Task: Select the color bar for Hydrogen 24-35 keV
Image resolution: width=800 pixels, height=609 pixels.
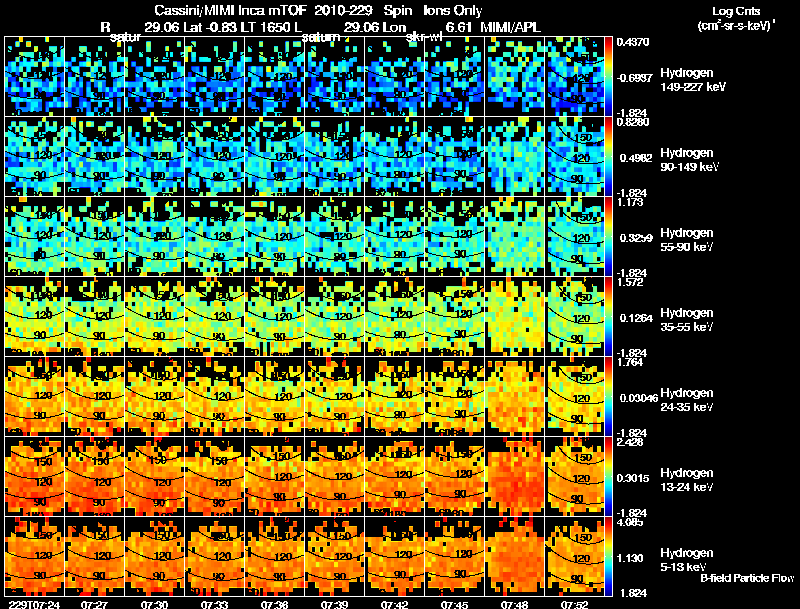Action: coord(609,397)
